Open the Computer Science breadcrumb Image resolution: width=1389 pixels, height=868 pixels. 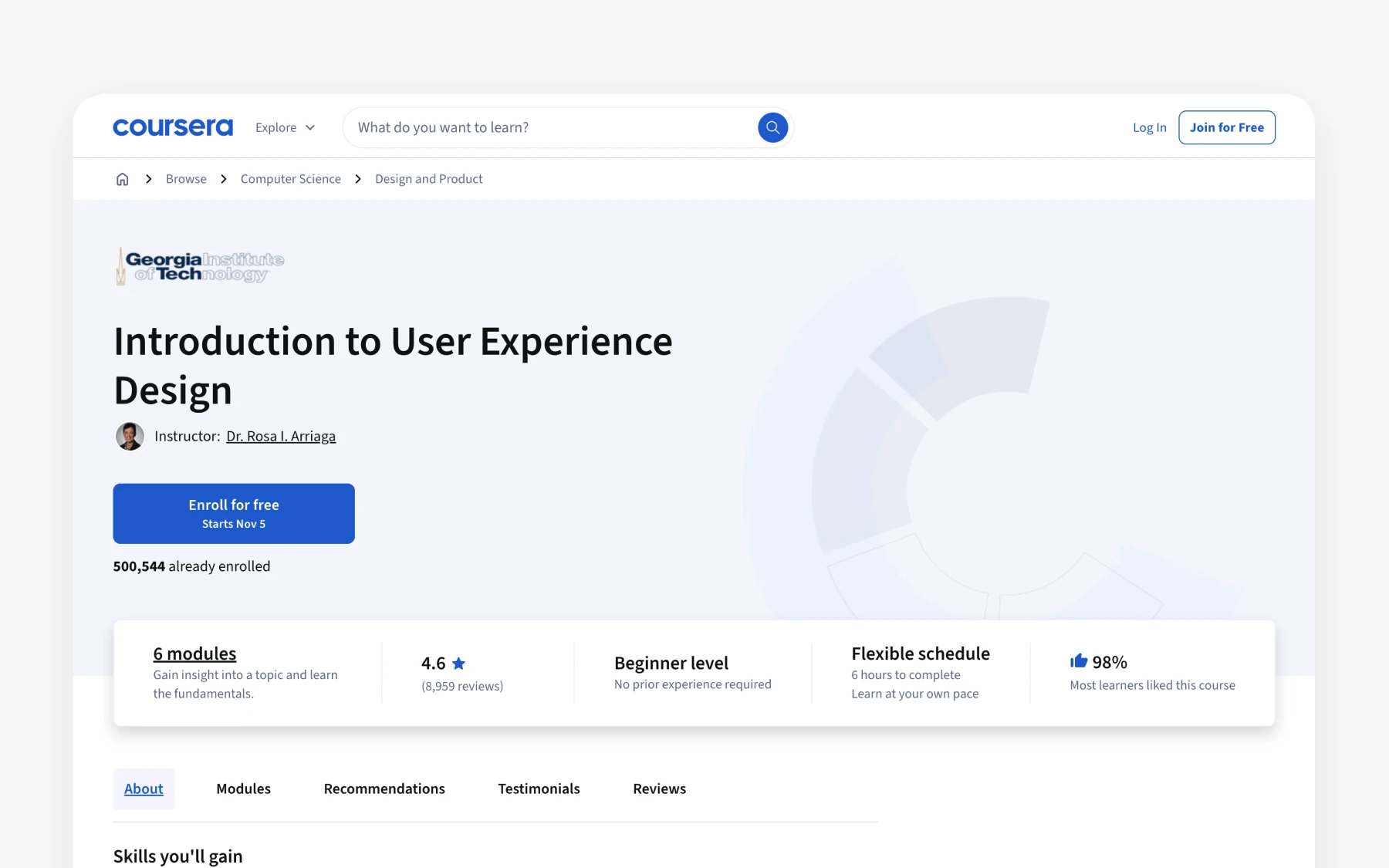point(291,179)
